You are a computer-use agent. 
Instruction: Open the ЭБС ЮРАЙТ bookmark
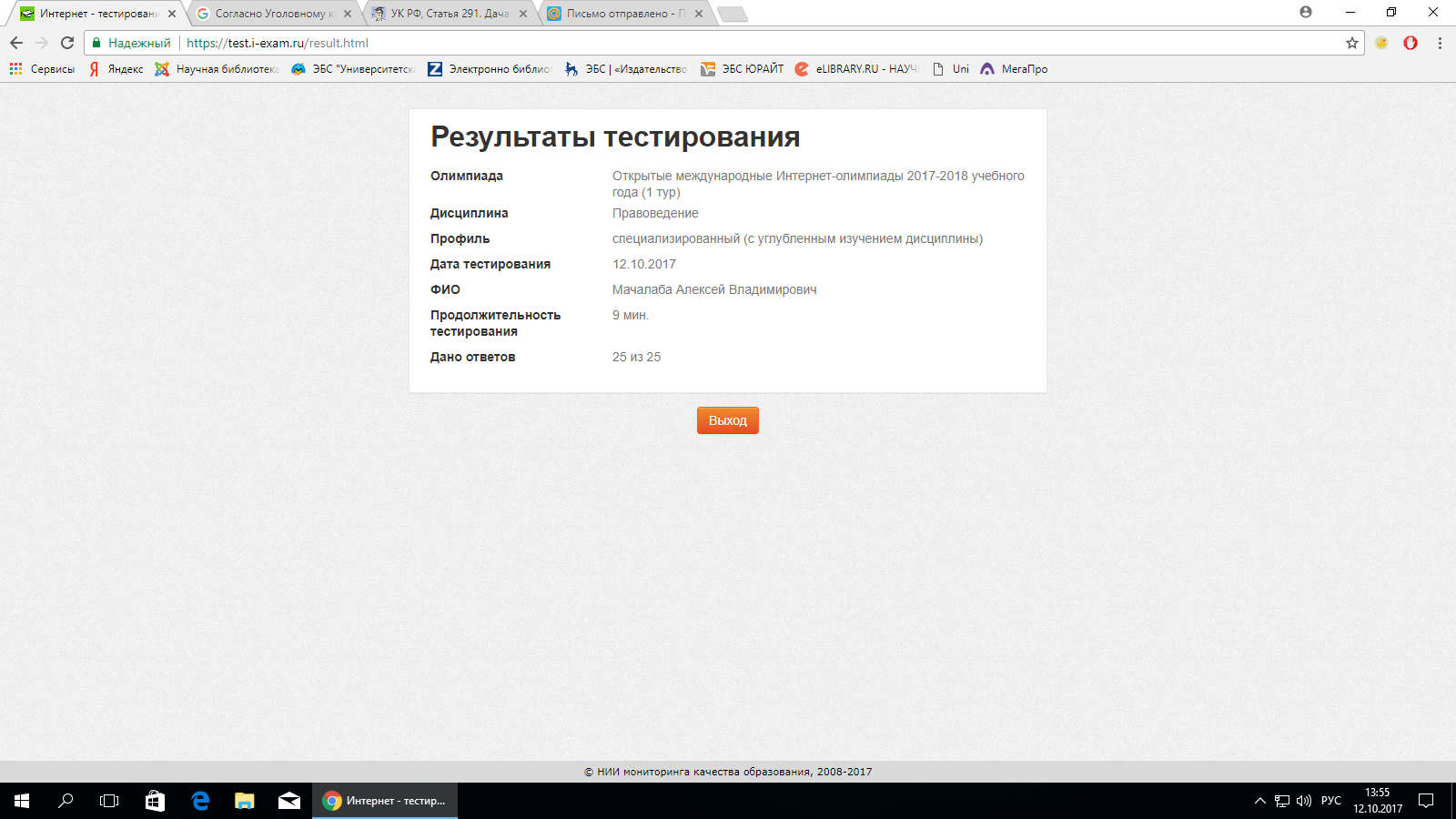click(742, 69)
